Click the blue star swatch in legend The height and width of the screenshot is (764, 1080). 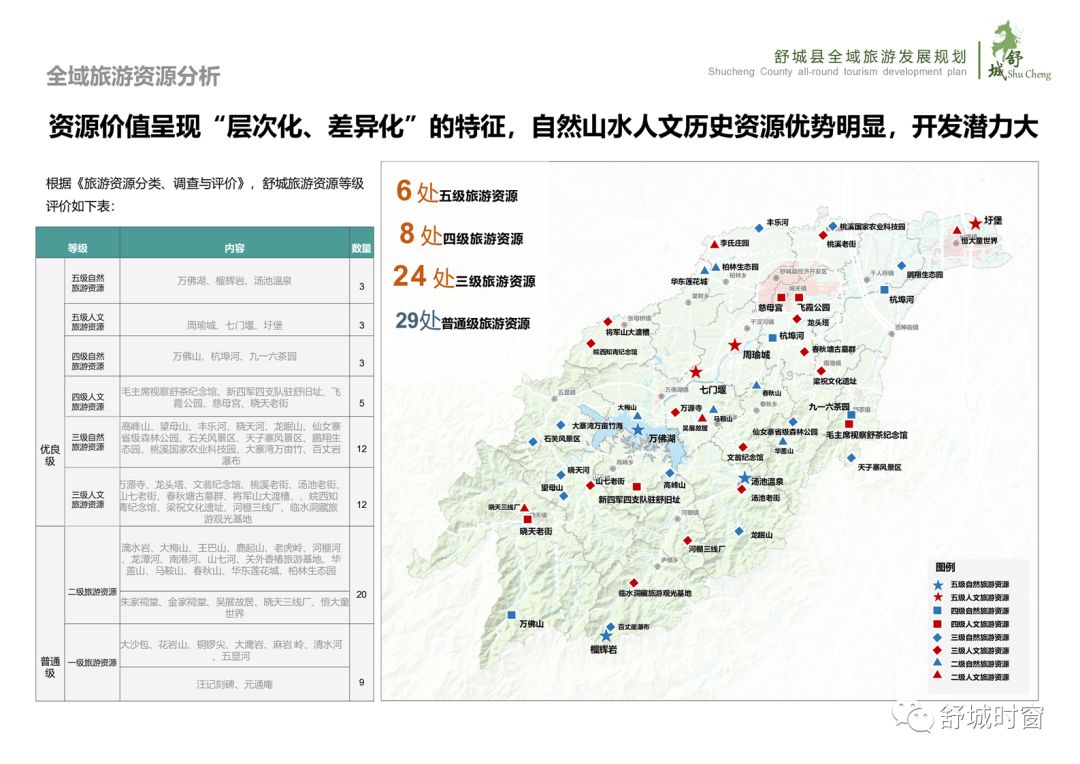click(937, 584)
